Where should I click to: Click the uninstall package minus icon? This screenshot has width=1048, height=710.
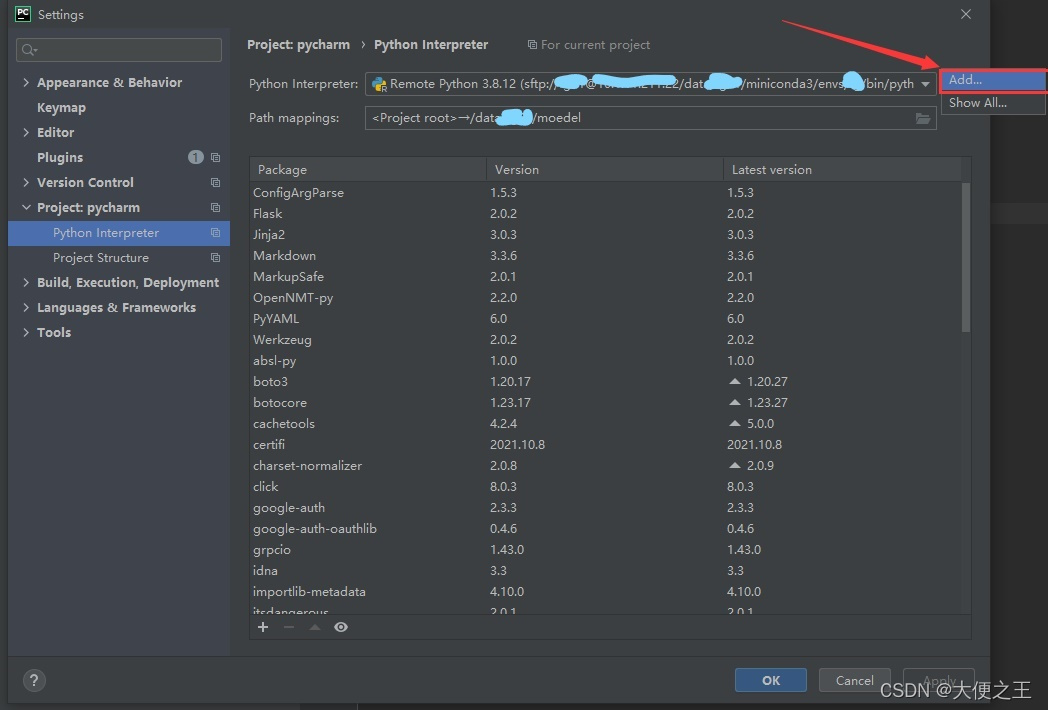point(289,627)
